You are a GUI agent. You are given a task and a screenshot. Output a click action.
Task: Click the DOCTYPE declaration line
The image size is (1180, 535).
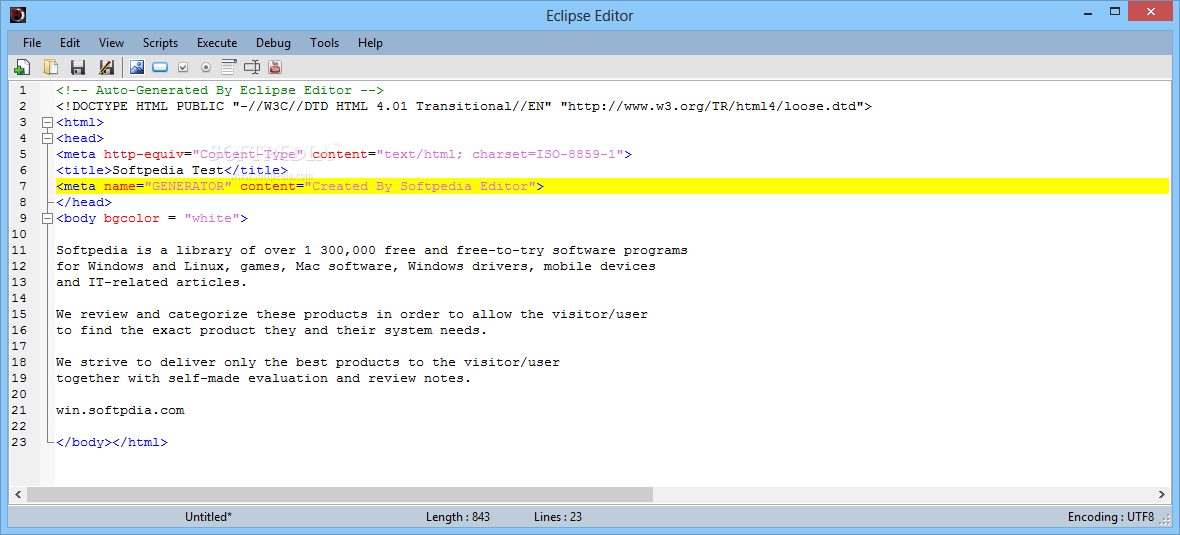click(464, 106)
